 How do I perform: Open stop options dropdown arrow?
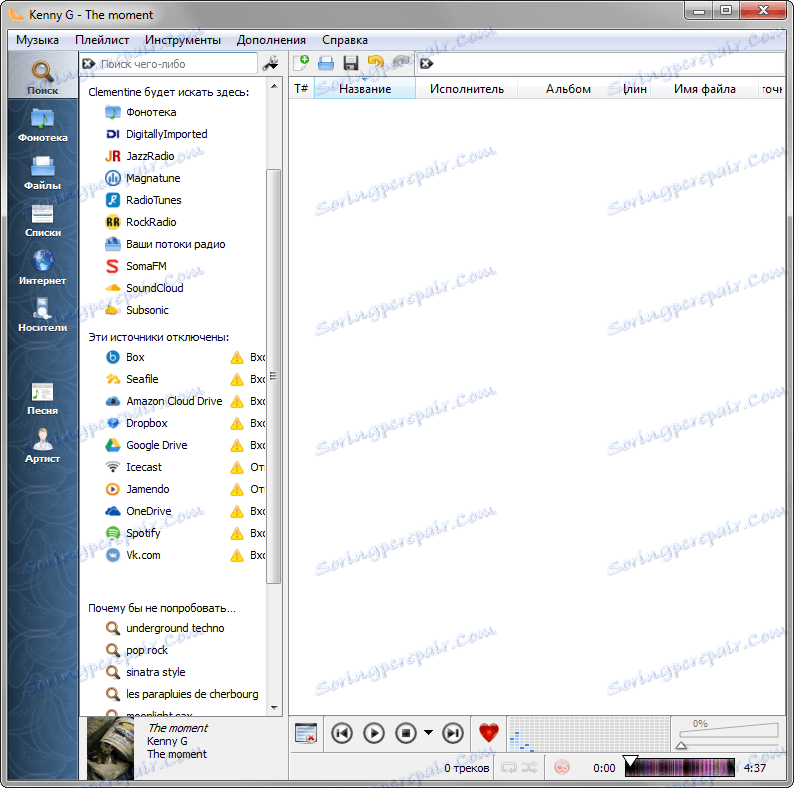428,733
